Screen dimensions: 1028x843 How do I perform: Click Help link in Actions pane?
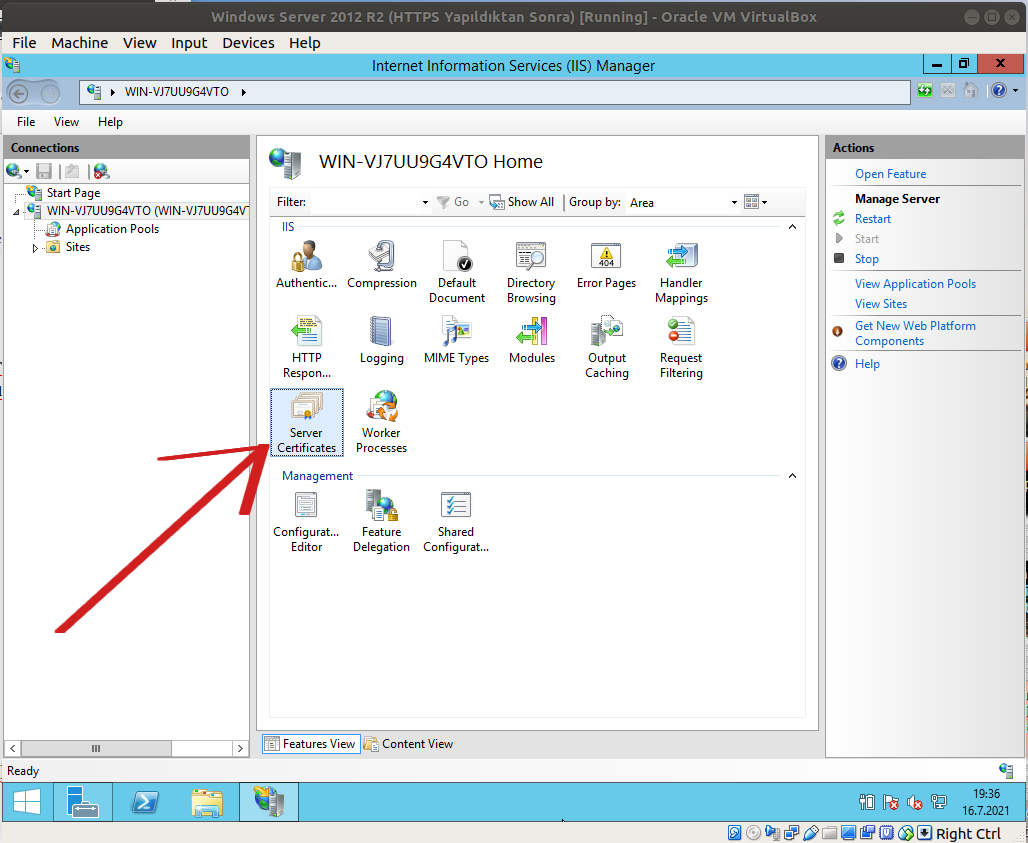867,364
